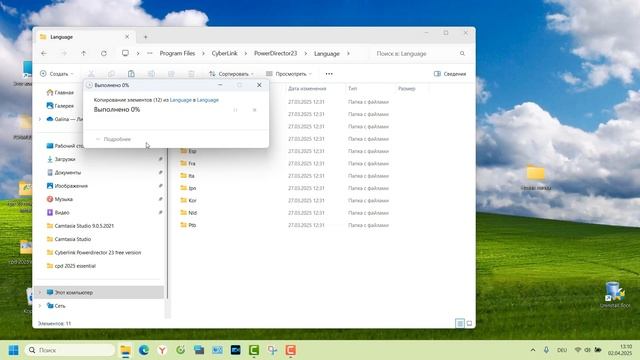Screen dimensions: 640x360
Task: Click the Delete trash icon in toolbar
Action: (x=191, y=74)
